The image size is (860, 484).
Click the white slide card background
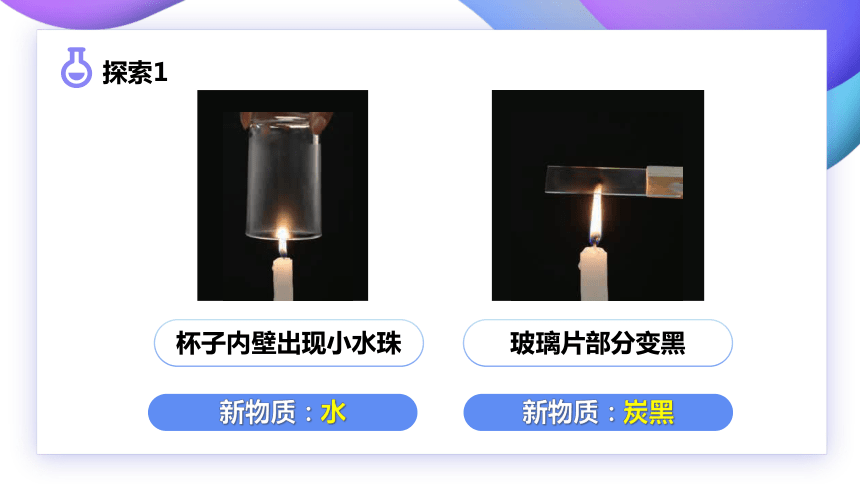click(x=431, y=242)
